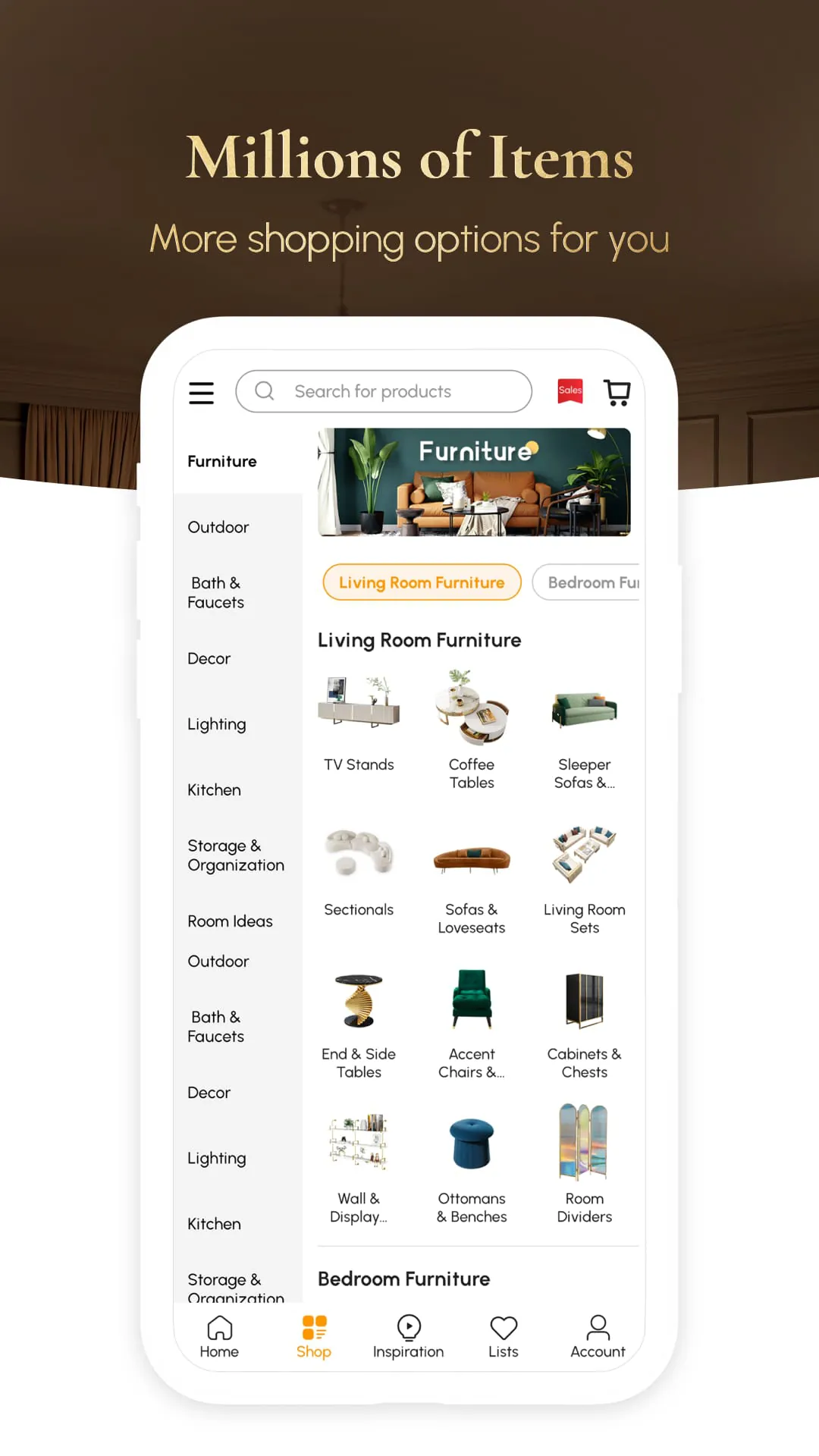
Task: Open the shopping cart icon
Action: click(617, 392)
